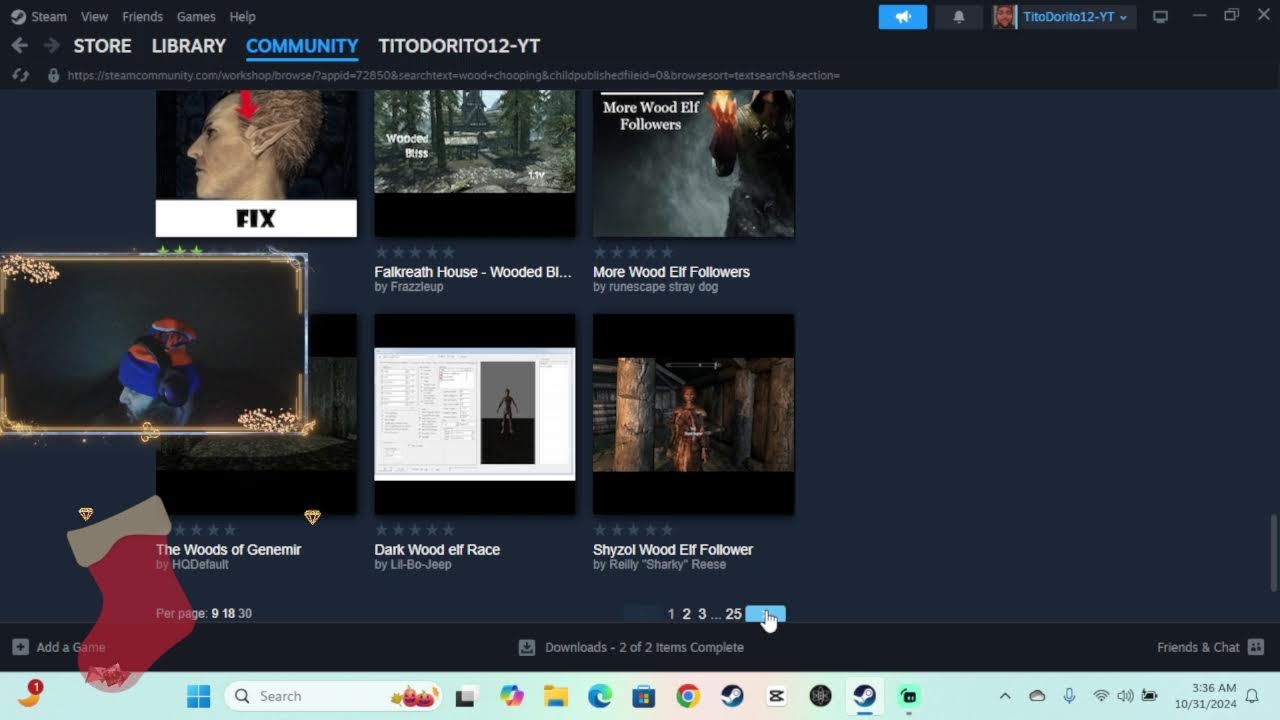Viewport: 1280px width, 720px height.
Task: Open Friends & Chat panel
Action: pyautogui.click(x=1210, y=647)
